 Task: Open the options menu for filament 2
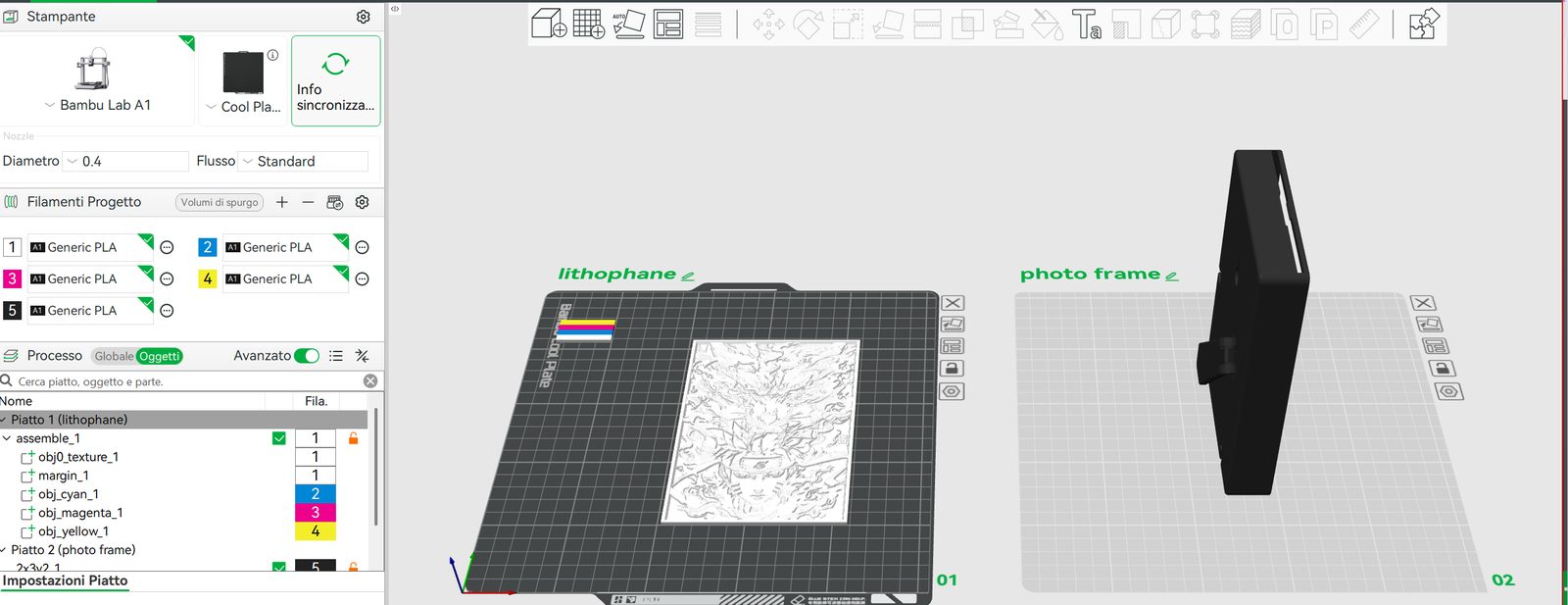point(362,247)
